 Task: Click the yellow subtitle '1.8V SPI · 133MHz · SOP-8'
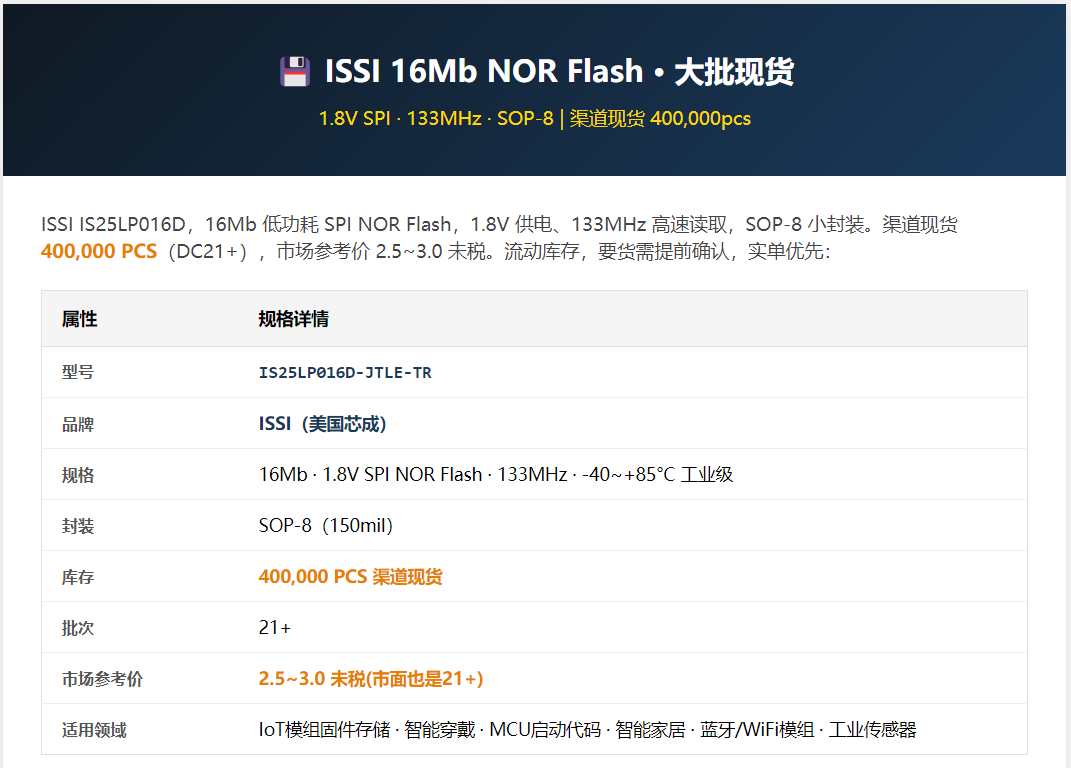click(436, 119)
